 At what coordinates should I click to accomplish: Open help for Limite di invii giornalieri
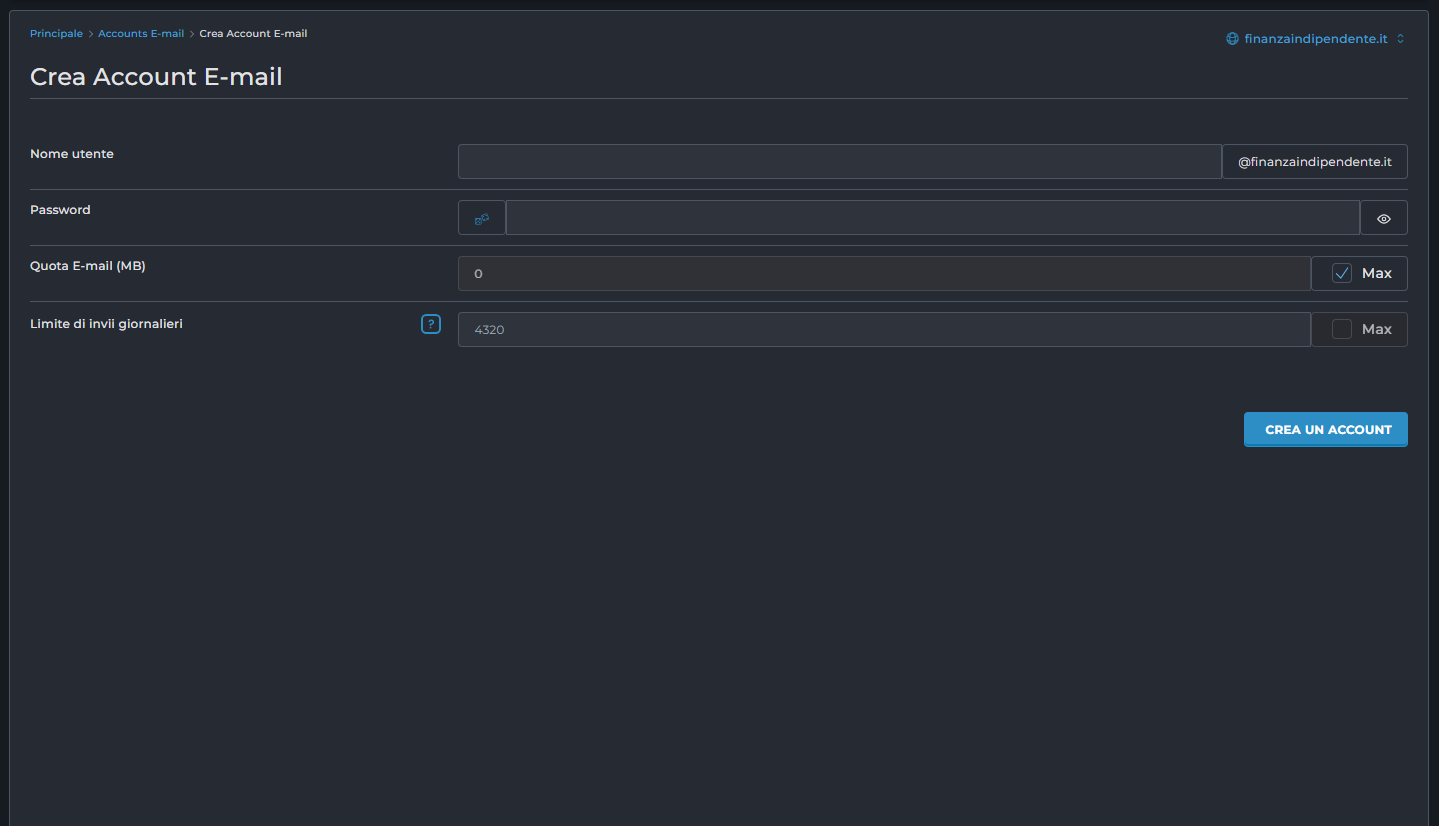(431, 324)
